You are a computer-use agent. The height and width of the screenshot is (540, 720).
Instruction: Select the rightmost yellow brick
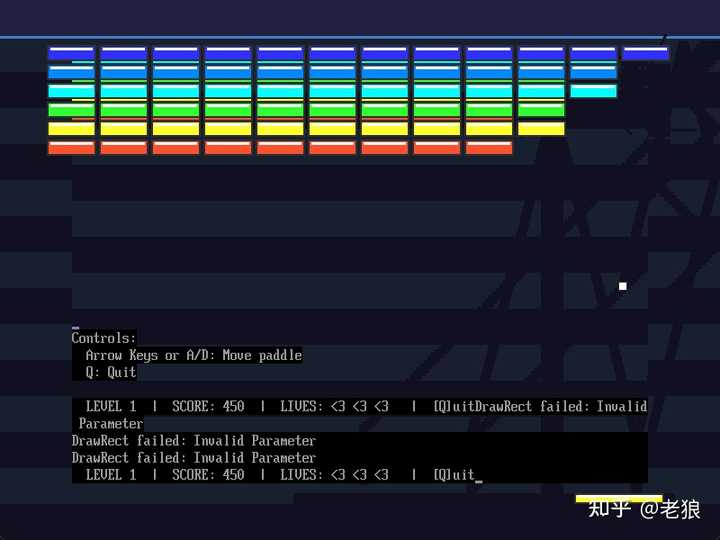pyautogui.click(x=541, y=129)
